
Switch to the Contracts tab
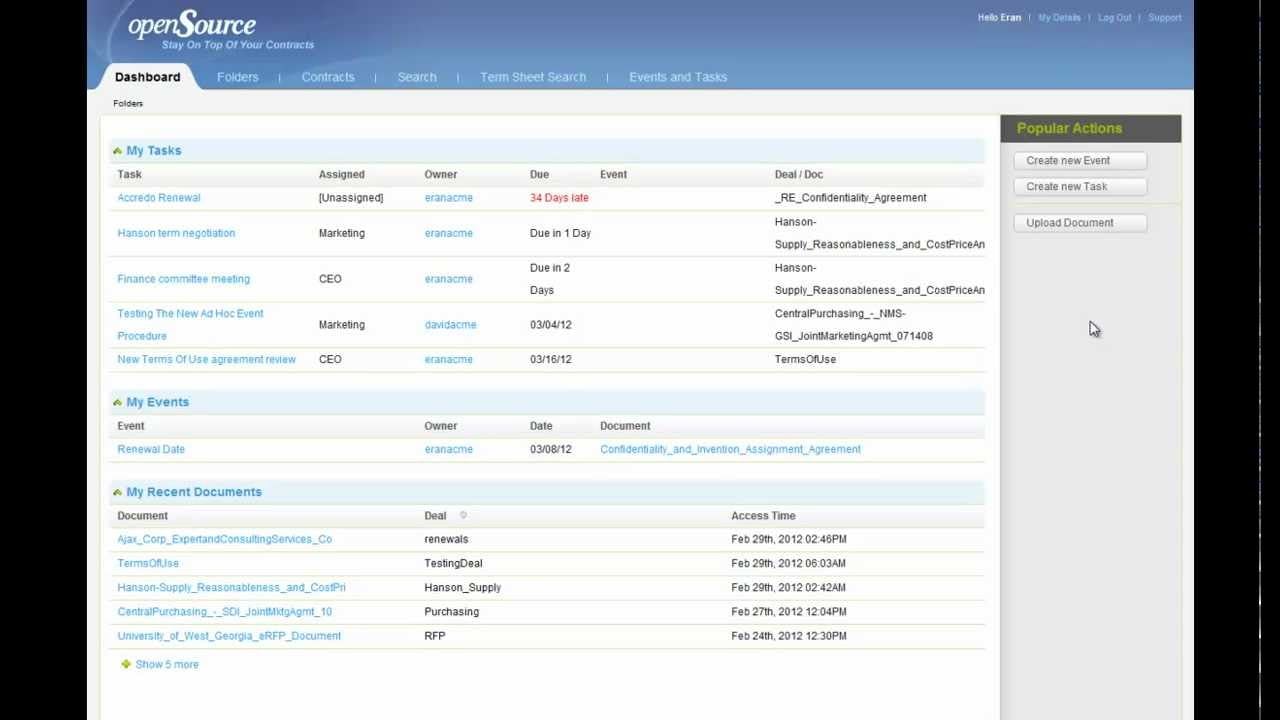[x=328, y=76]
